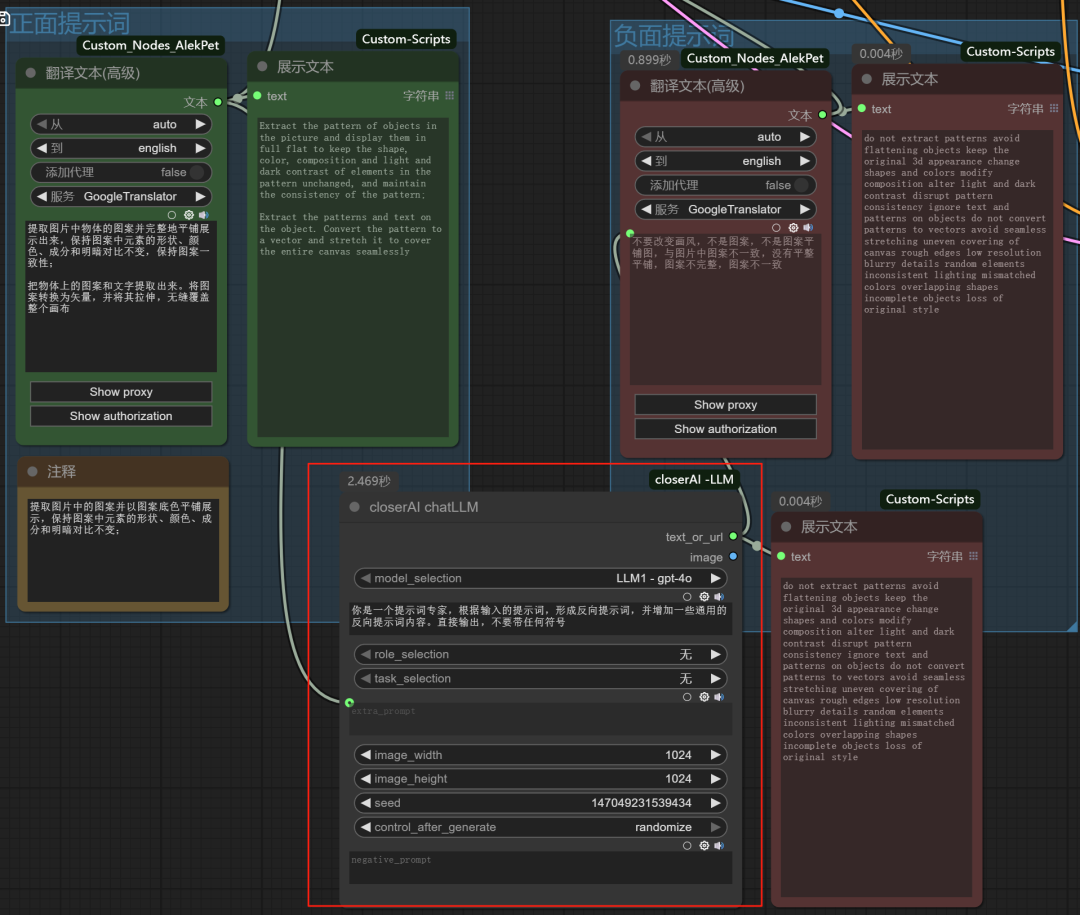Click extra_prompt input port on closerAI node
Image resolution: width=1080 pixels, height=915 pixels.
[x=349, y=702]
